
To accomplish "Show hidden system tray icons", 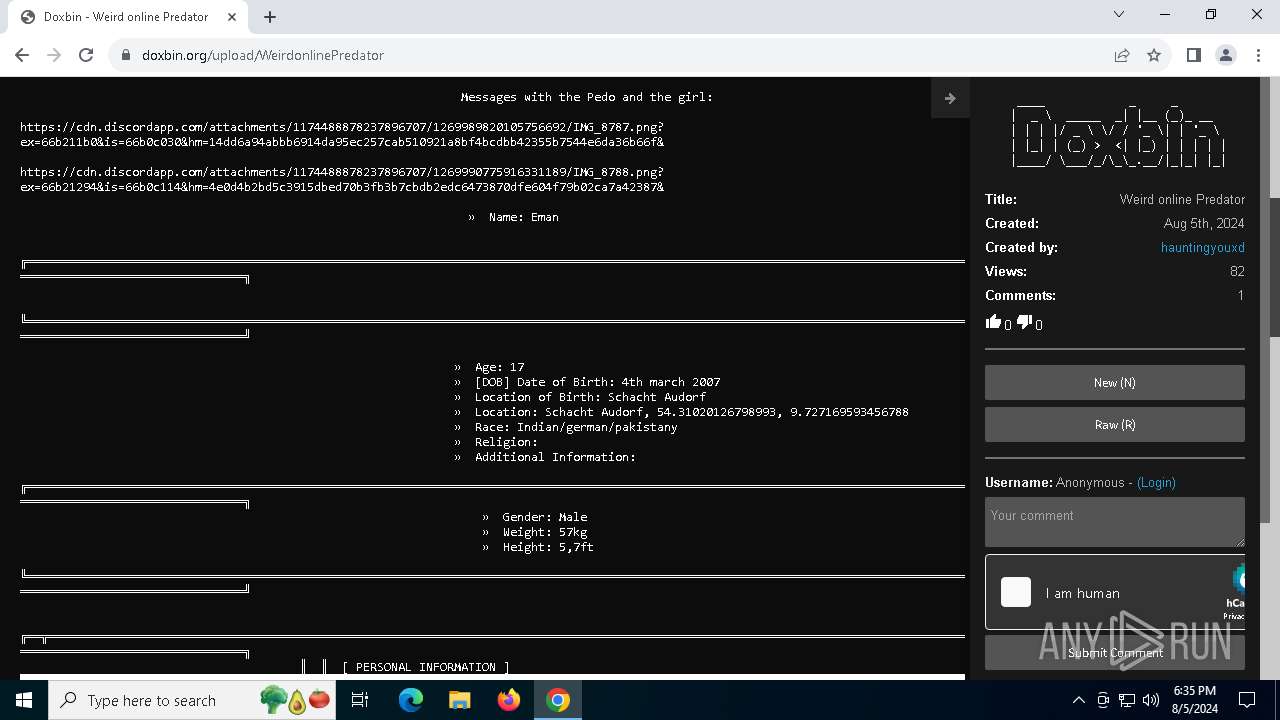I will 1078,700.
